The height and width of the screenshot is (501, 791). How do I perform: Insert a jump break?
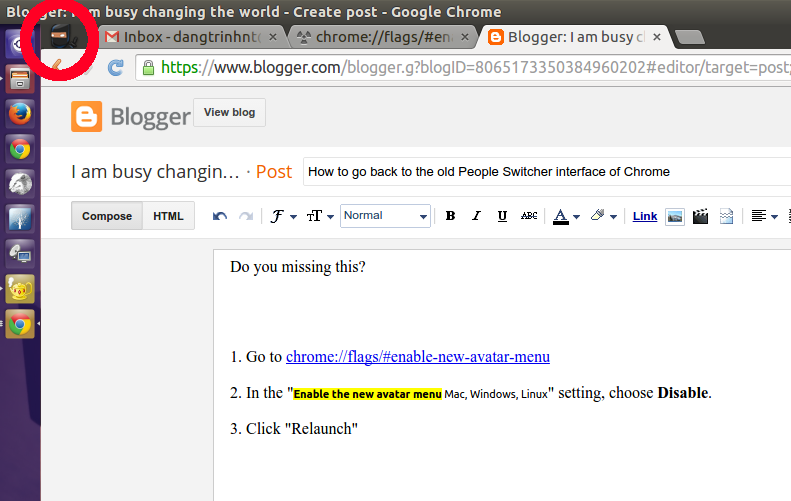tap(726, 216)
